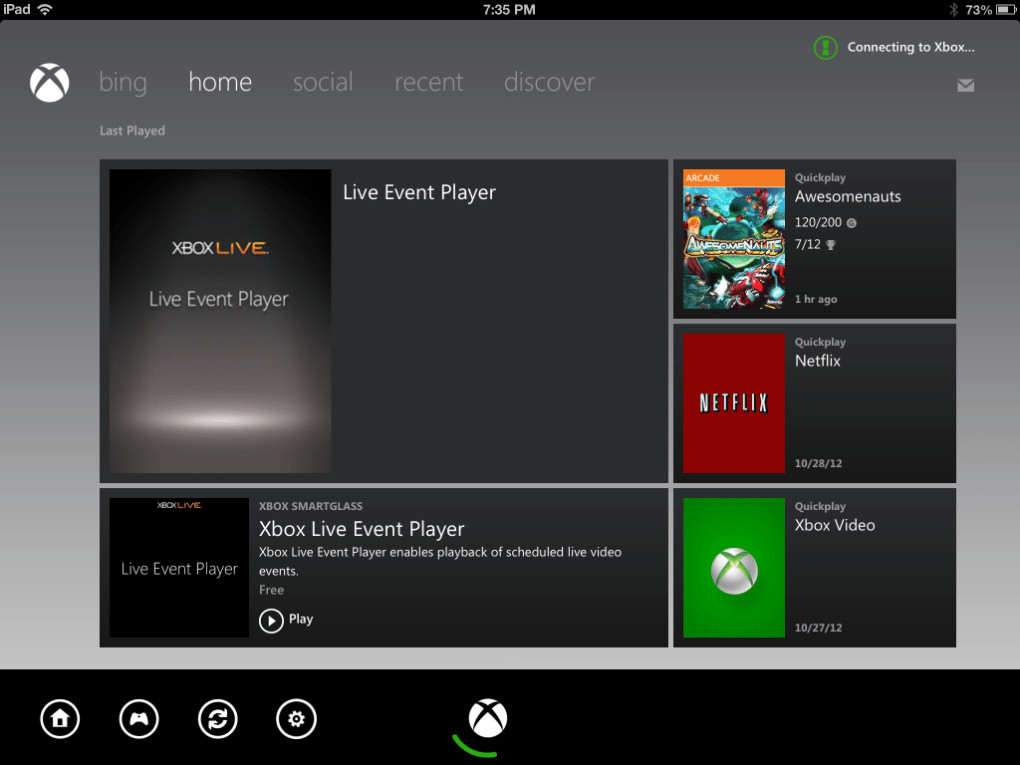Tap the achievements trophy icon next to 7/12
This screenshot has height=765, width=1020.
pyautogui.click(x=831, y=245)
